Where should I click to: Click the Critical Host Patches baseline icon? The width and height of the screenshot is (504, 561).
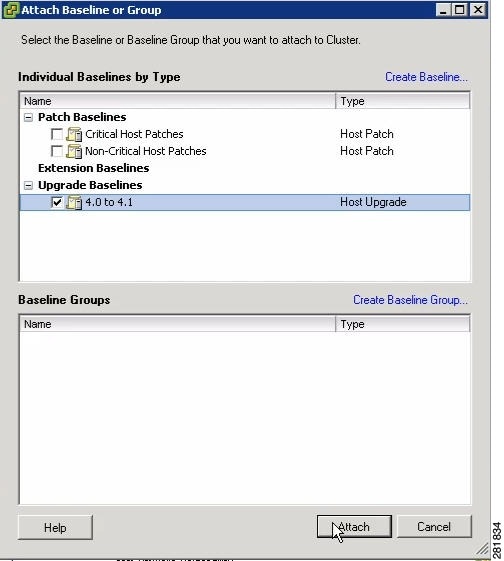(x=74, y=135)
